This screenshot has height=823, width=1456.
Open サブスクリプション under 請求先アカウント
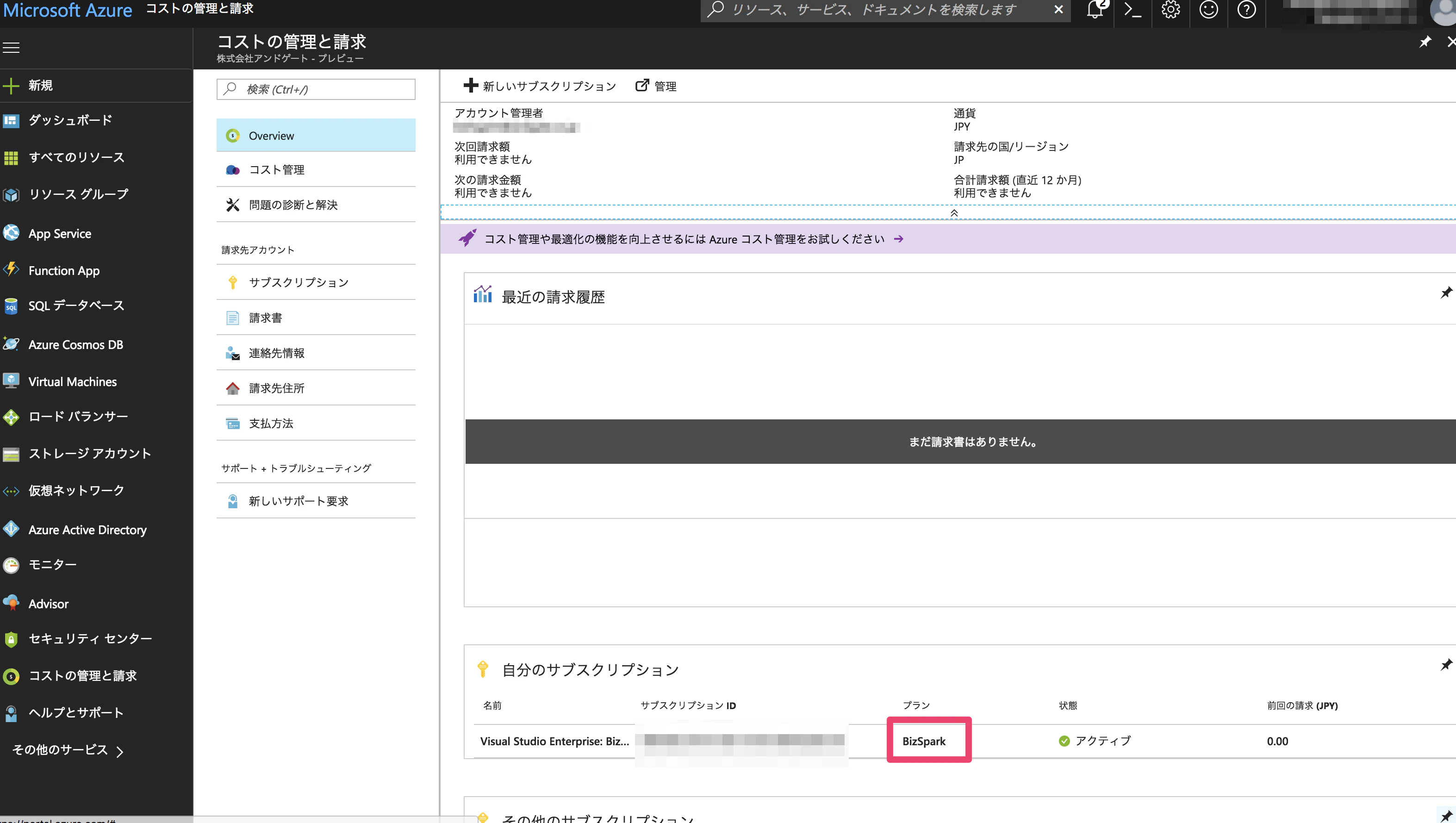click(x=316, y=283)
